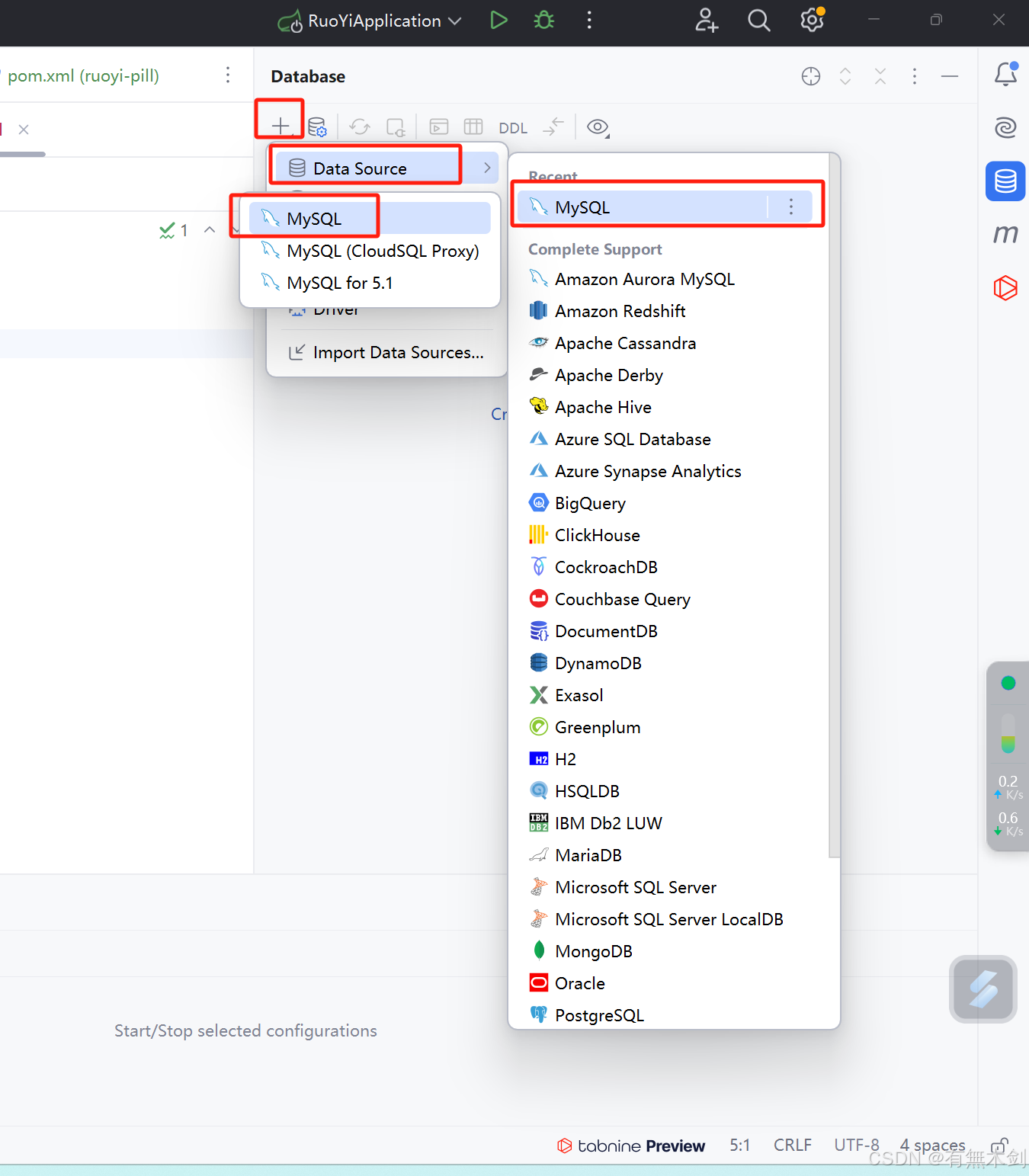Open IDE settings gear icon
1029x1176 pixels.
coord(813,20)
